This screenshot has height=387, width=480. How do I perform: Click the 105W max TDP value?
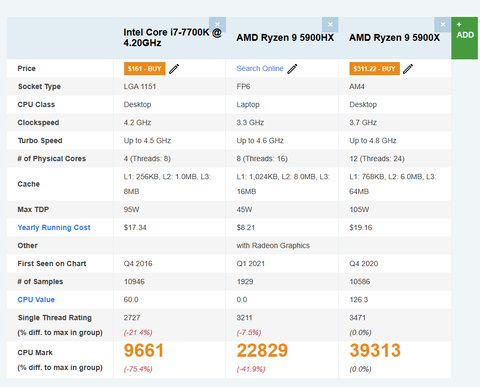(359, 209)
